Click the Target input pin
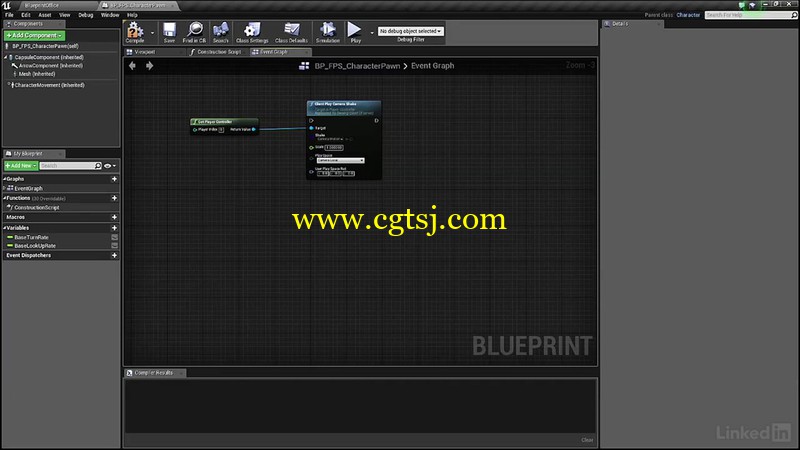The width and height of the screenshot is (800, 450). pyautogui.click(x=311, y=128)
